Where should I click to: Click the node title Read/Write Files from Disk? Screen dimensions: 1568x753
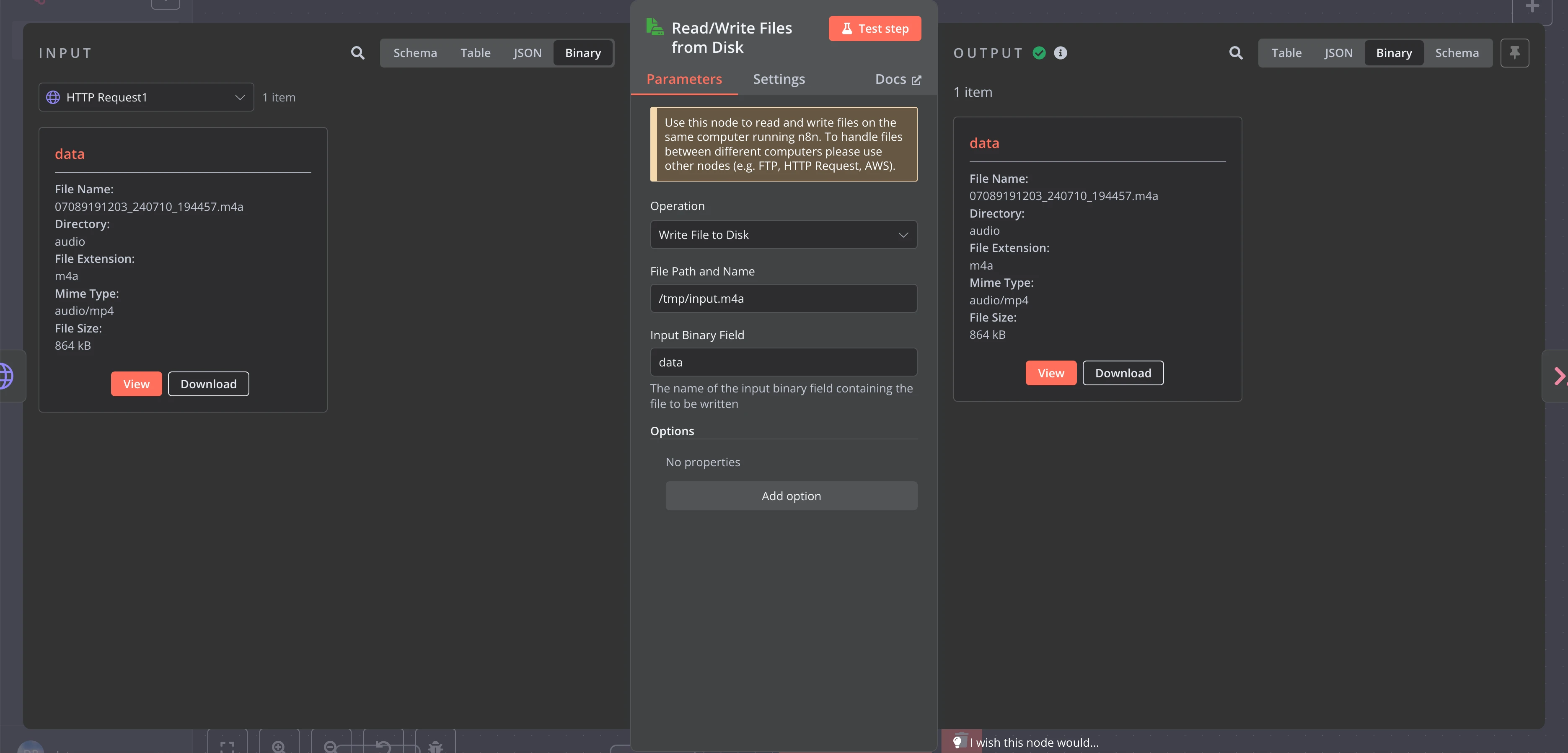[x=731, y=38]
